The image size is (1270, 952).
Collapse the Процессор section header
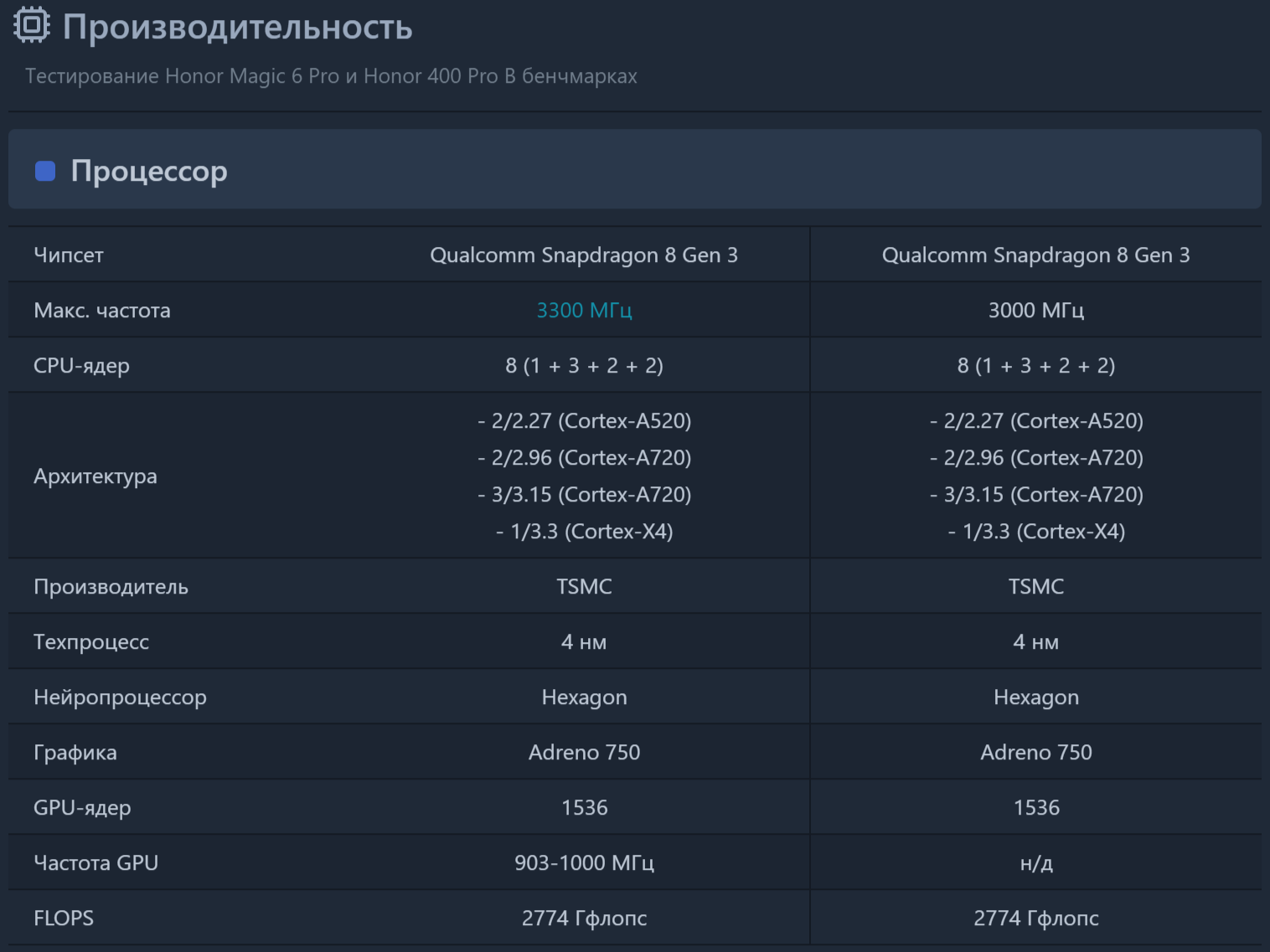[634, 170]
